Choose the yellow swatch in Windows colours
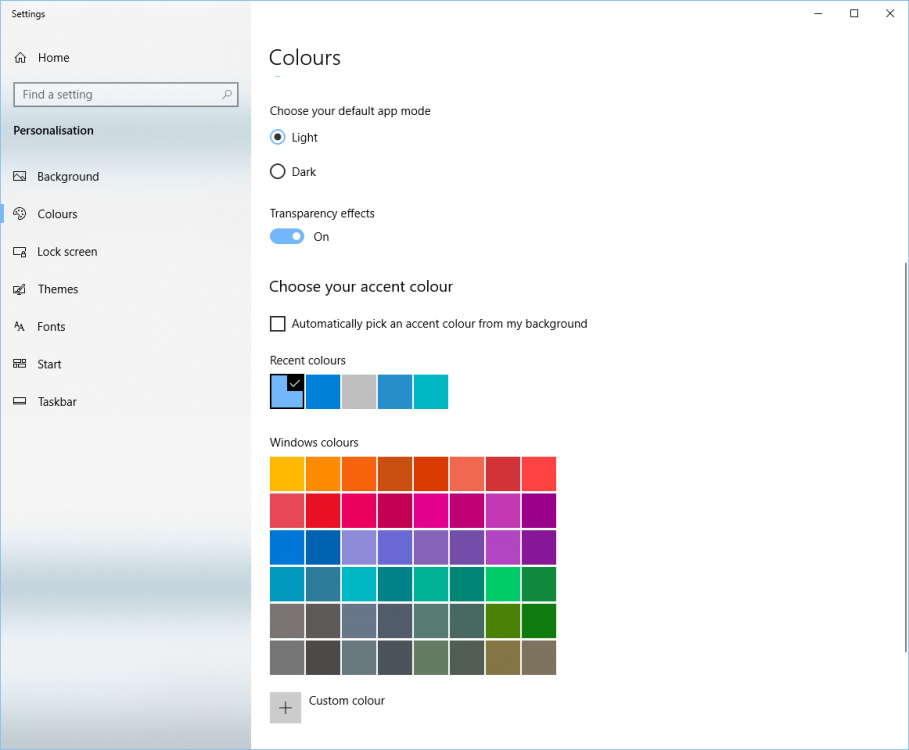The image size is (909, 750). (287, 474)
